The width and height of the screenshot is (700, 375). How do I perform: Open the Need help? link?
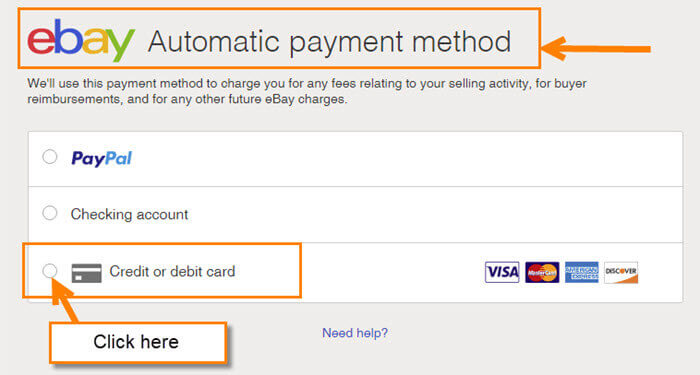tap(355, 333)
